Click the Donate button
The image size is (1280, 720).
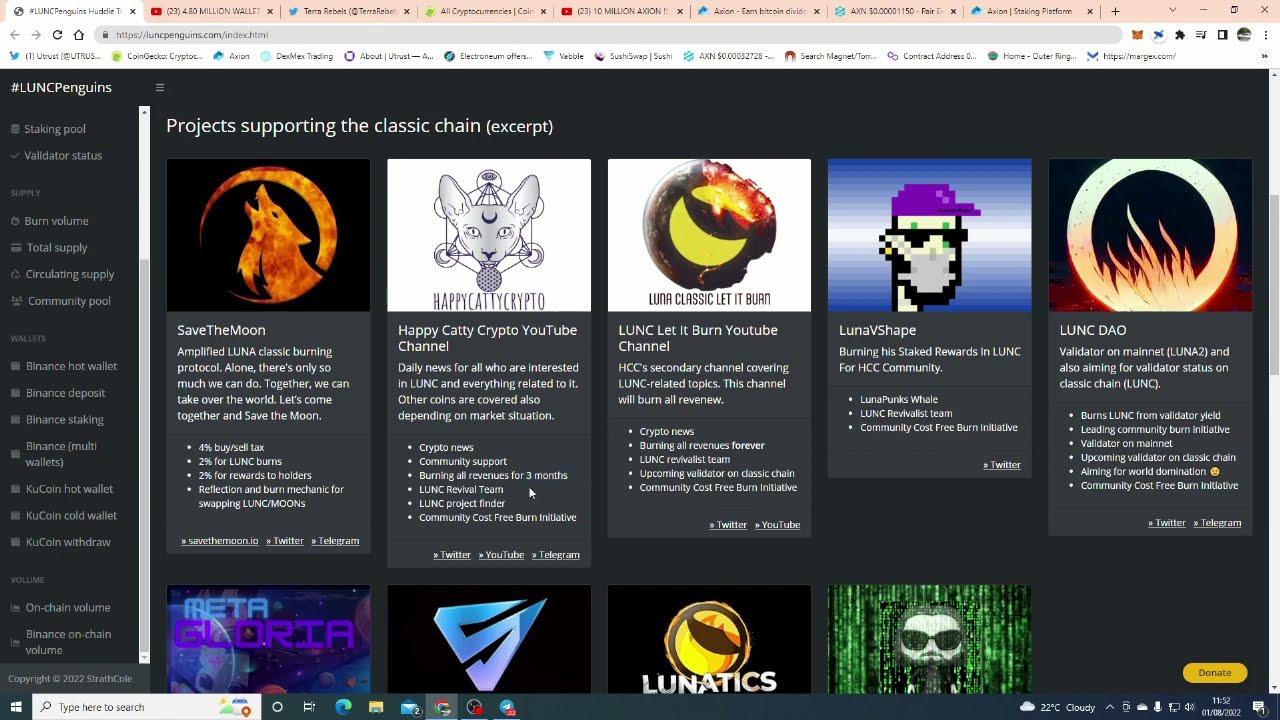pyautogui.click(x=1215, y=673)
